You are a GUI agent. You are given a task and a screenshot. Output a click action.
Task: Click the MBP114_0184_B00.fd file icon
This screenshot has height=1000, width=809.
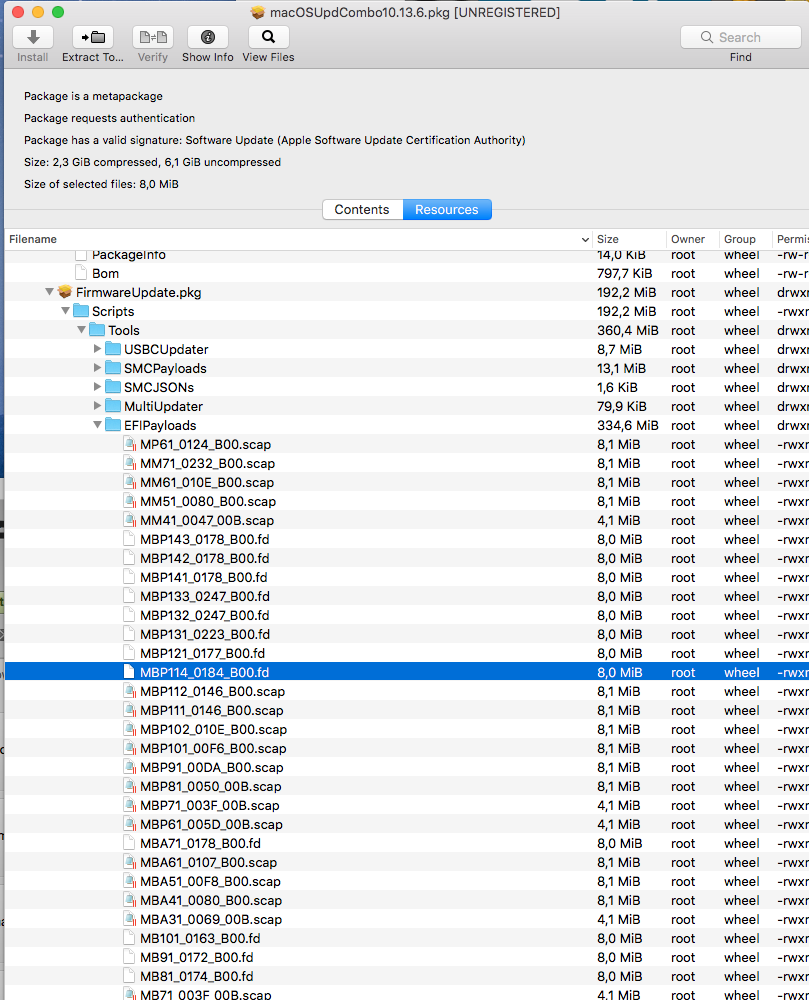(129, 672)
